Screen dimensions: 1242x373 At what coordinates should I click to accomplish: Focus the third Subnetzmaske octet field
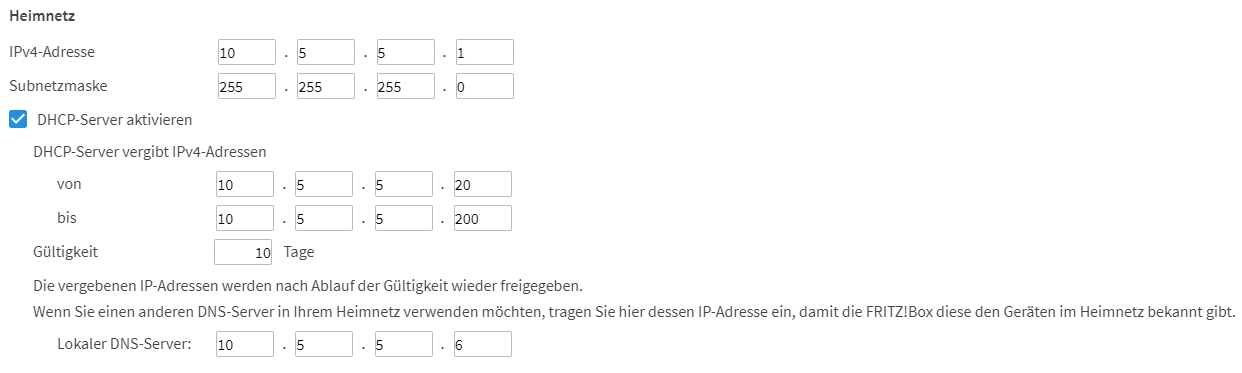405,86
